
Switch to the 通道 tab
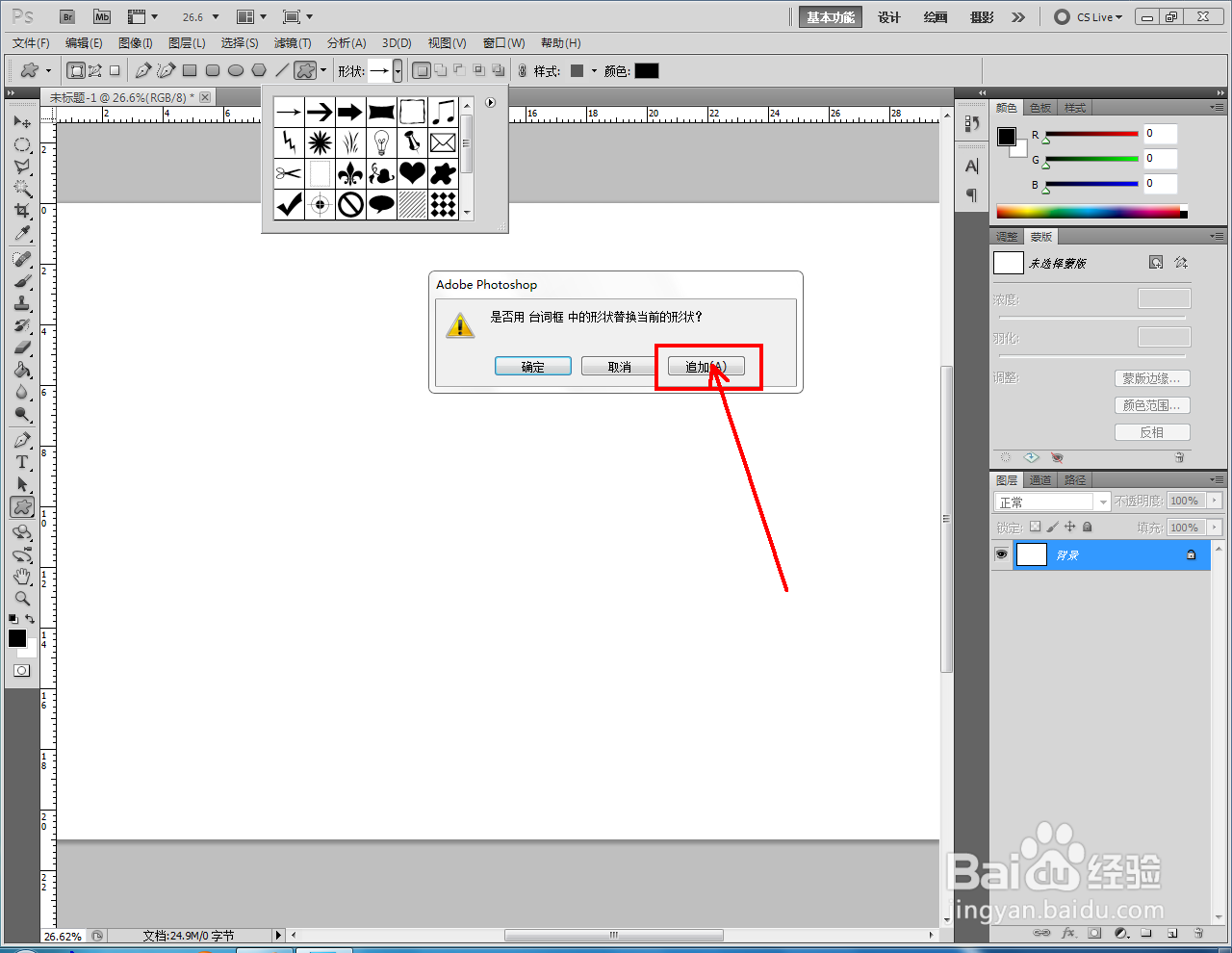pos(1040,480)
